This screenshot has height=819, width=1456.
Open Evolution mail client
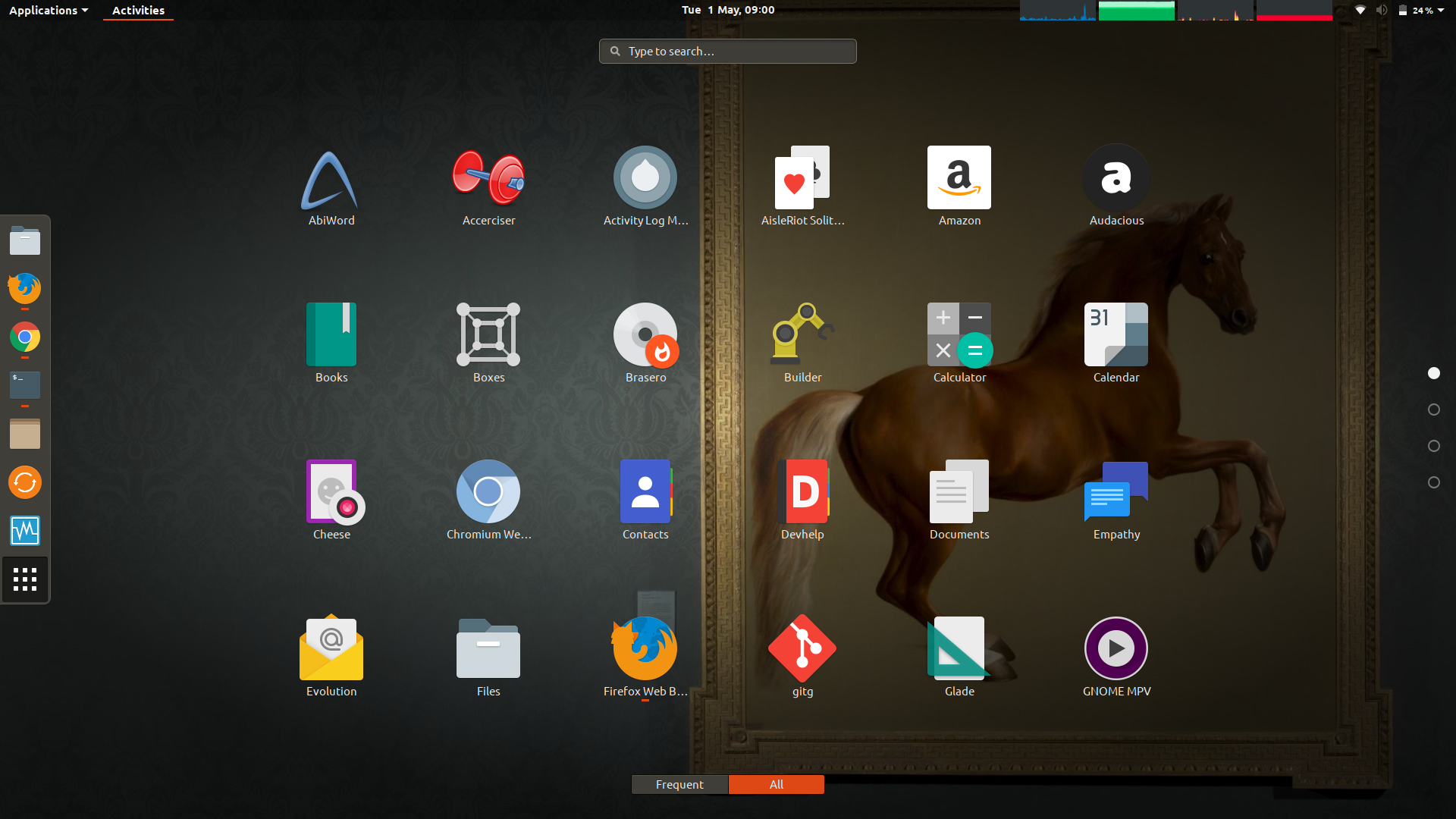pyautogui.click(x=331, y=657)
